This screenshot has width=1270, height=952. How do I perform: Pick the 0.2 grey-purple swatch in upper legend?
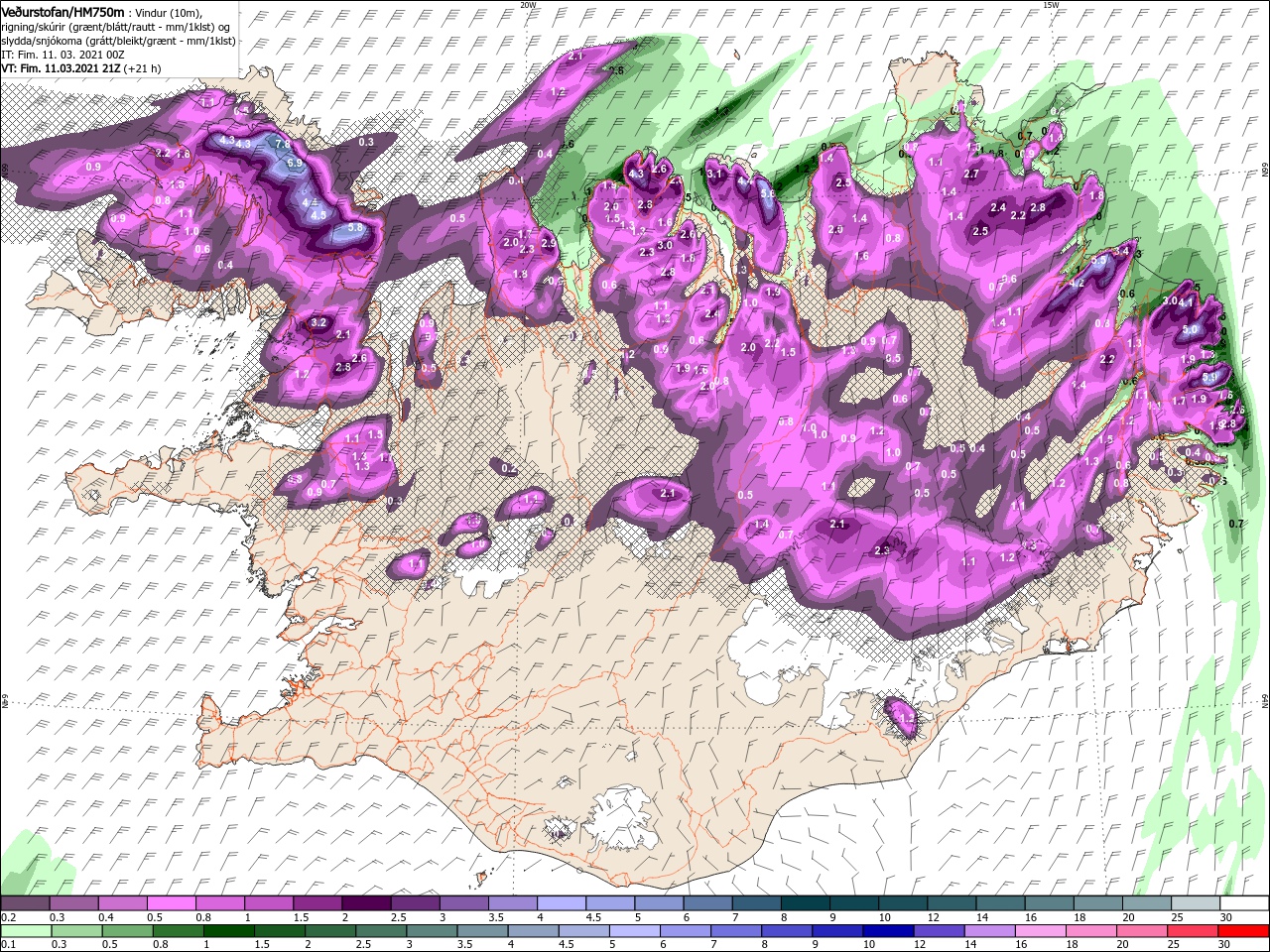click(25, 903)
